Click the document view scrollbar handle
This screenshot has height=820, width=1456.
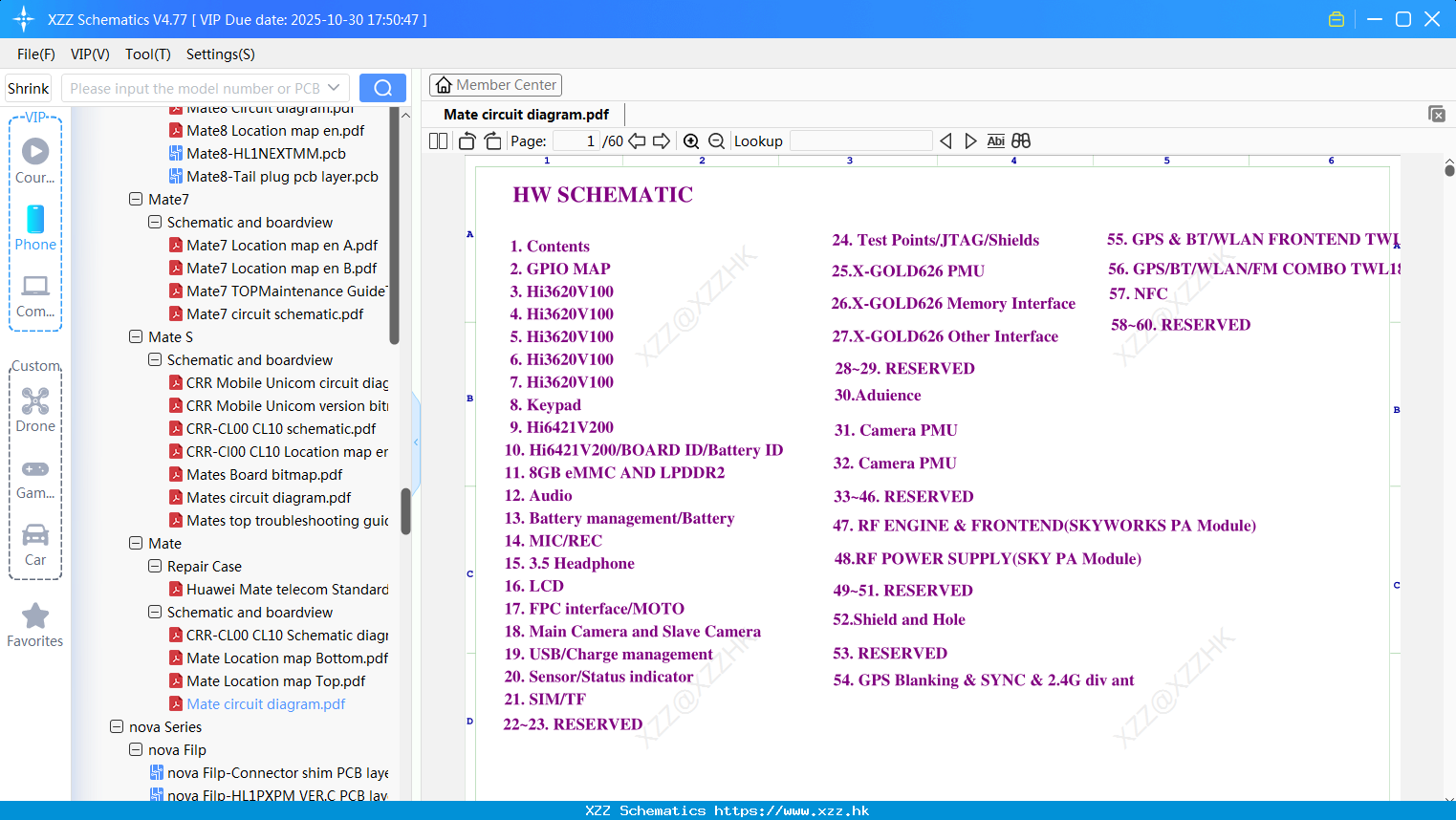click(1449, 171)
